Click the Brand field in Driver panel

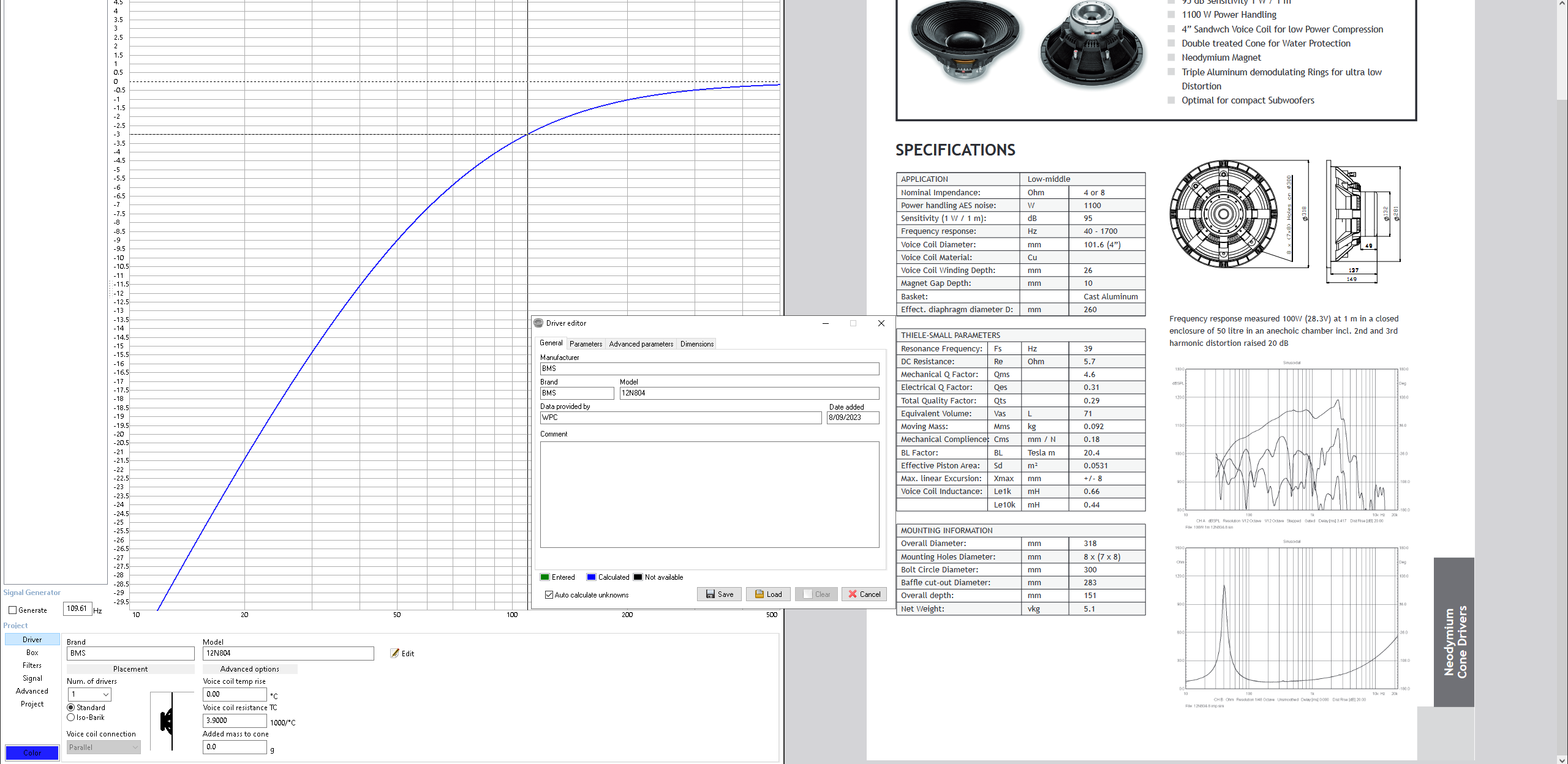tap(130, 653)
